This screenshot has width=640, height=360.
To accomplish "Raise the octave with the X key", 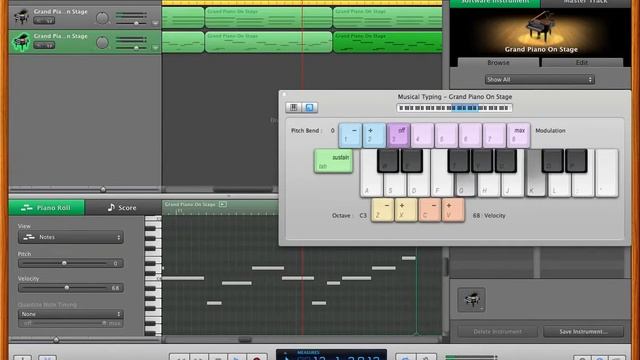I will pyautogui.click(x=406, y=210).
